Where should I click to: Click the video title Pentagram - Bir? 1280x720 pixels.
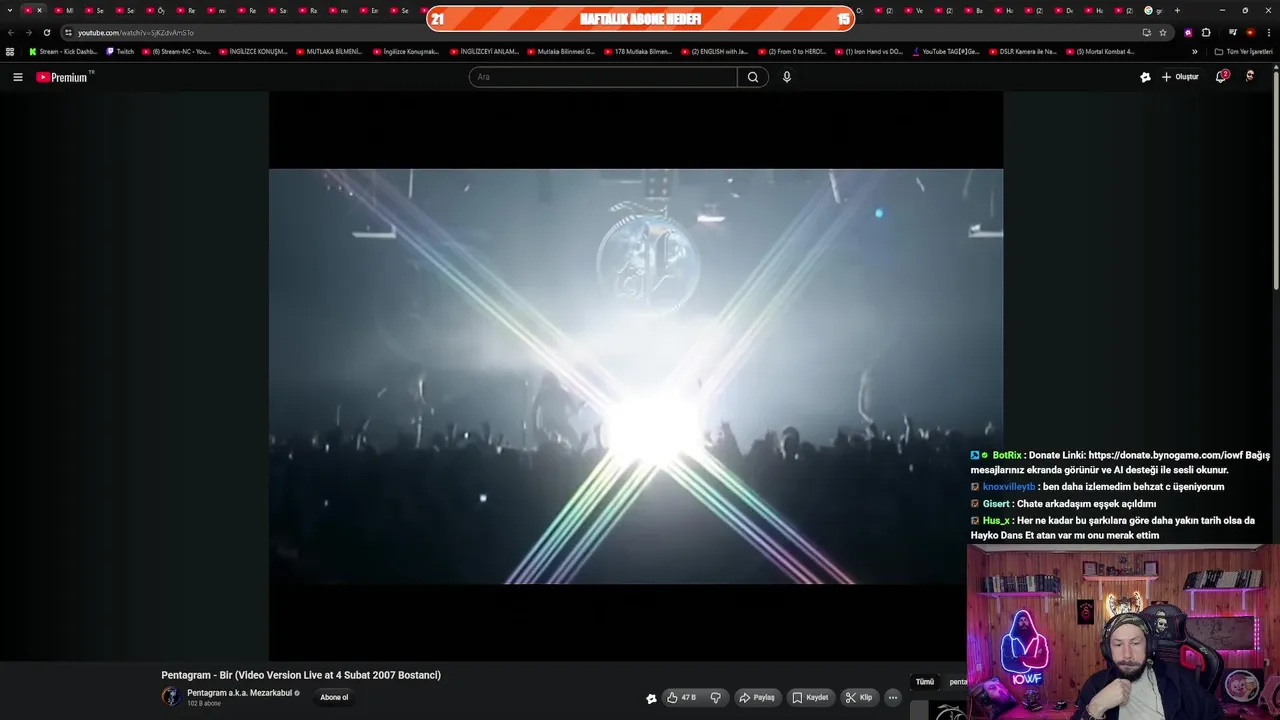tap(301, 675)
